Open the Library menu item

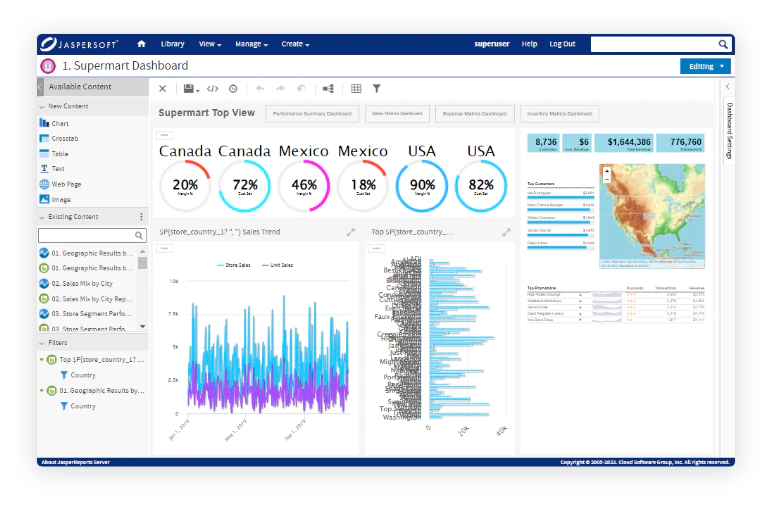tap(172, 44)
